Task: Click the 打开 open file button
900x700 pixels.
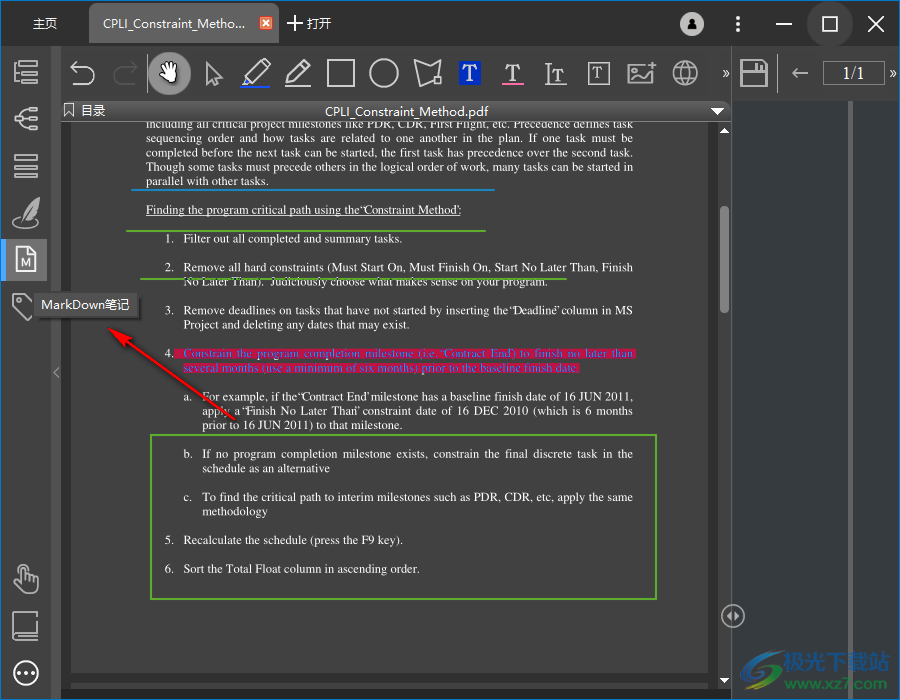Action: 309,24
